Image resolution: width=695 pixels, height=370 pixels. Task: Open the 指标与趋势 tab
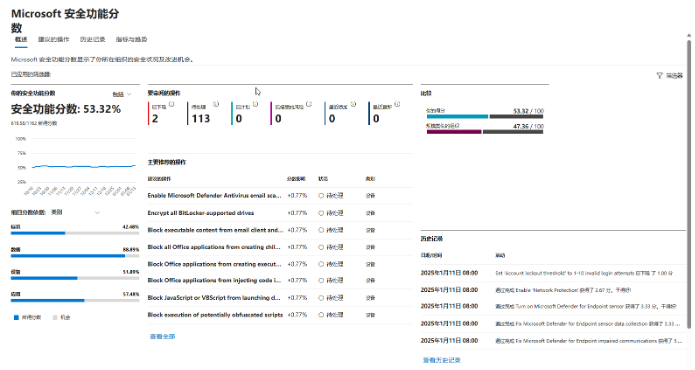tap(131, 39)
